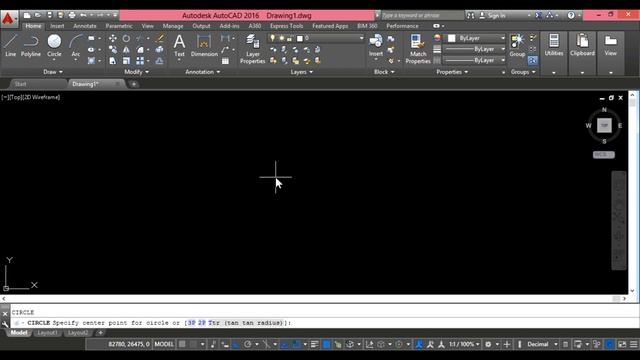Image resolution: width=640 pixels, height=360 pixels.
Task: Expand the Block panel
Action: click(x=384, y=72)
